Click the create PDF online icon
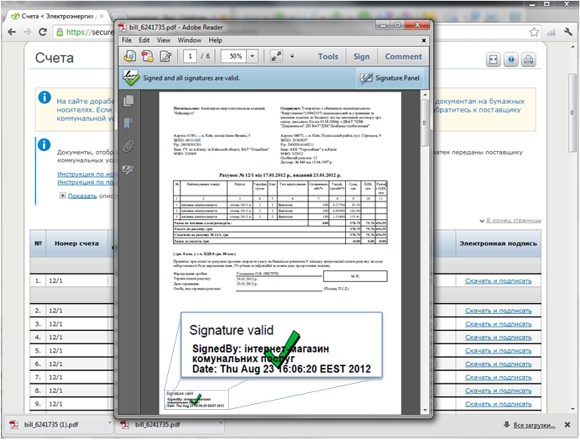This screenshot has width=580, height=440. click(x=147, y=56)
